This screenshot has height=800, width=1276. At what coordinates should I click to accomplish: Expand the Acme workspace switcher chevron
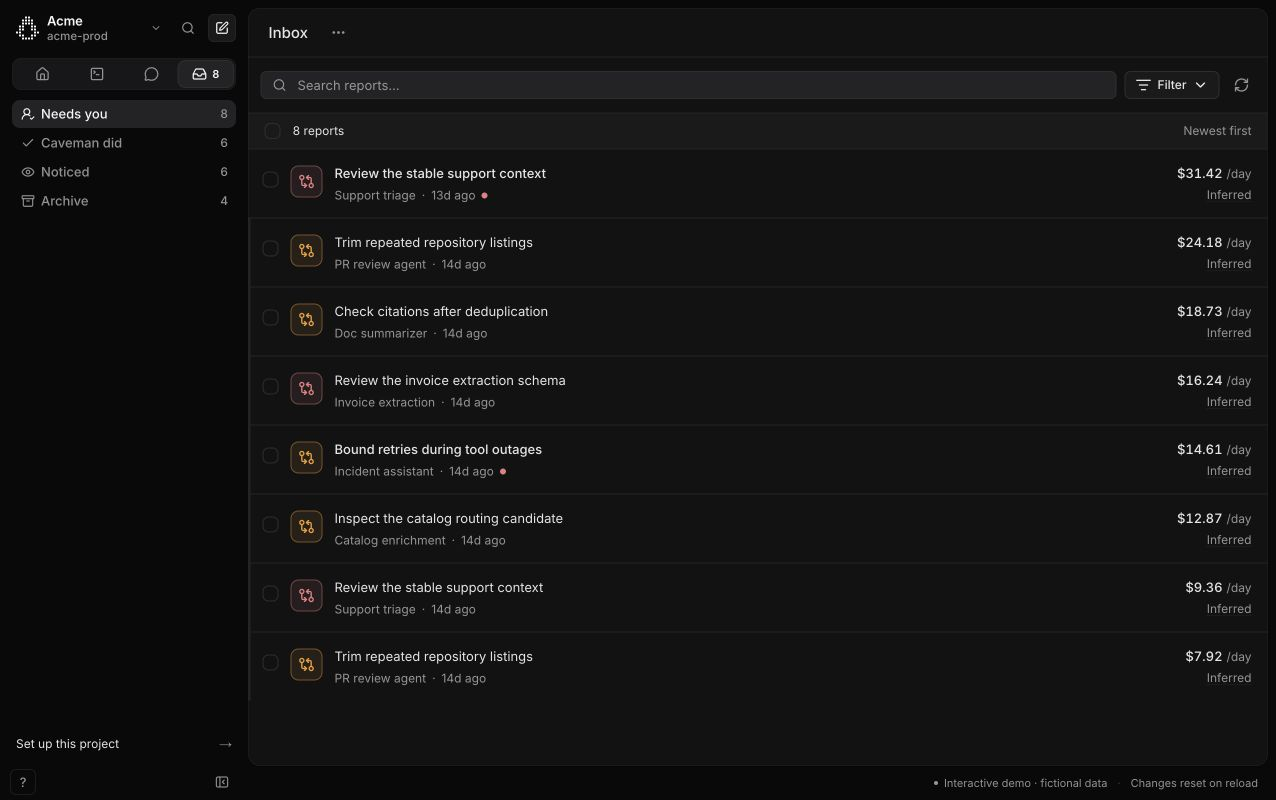pos(156,28)
